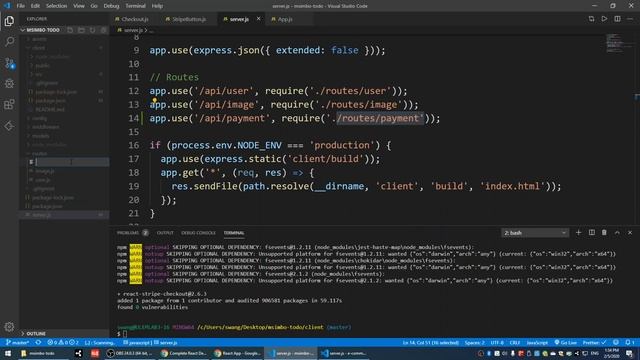The width and height of the screenshot is (640, 360).
Task: Click the notifications bell in status bar
Action: coord(629,342)
